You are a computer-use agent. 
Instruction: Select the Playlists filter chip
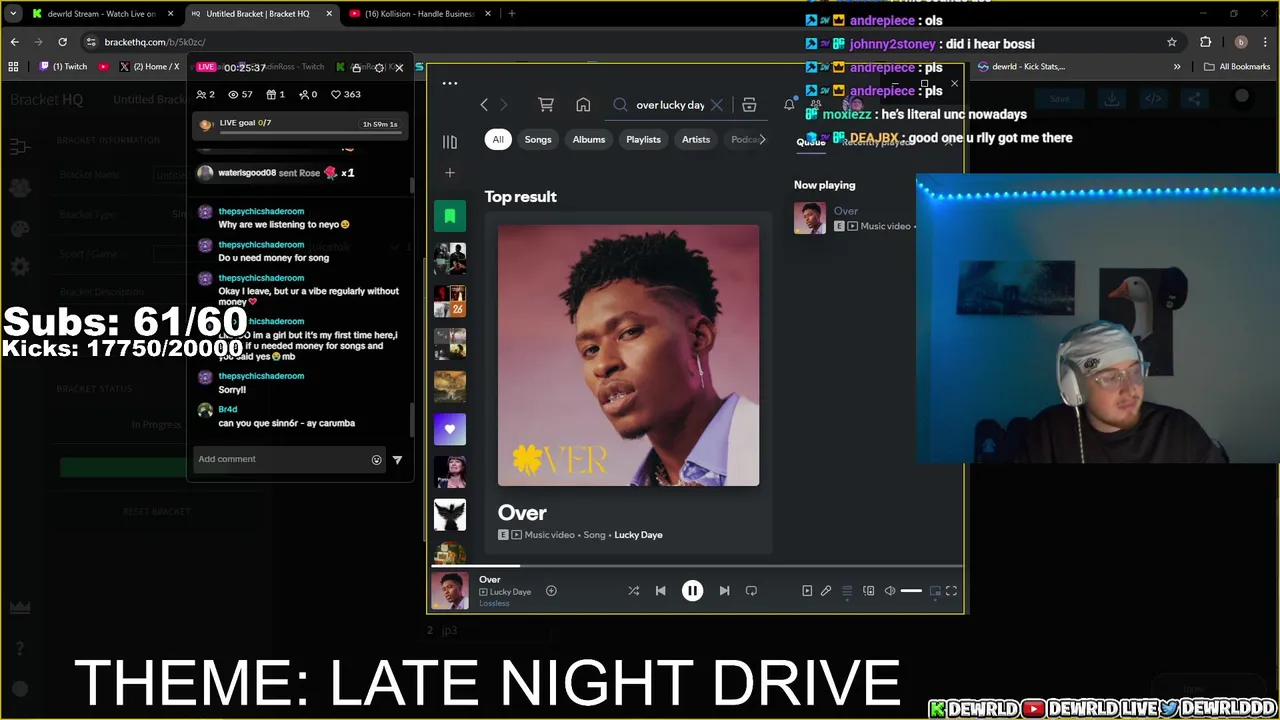(643, 139)
